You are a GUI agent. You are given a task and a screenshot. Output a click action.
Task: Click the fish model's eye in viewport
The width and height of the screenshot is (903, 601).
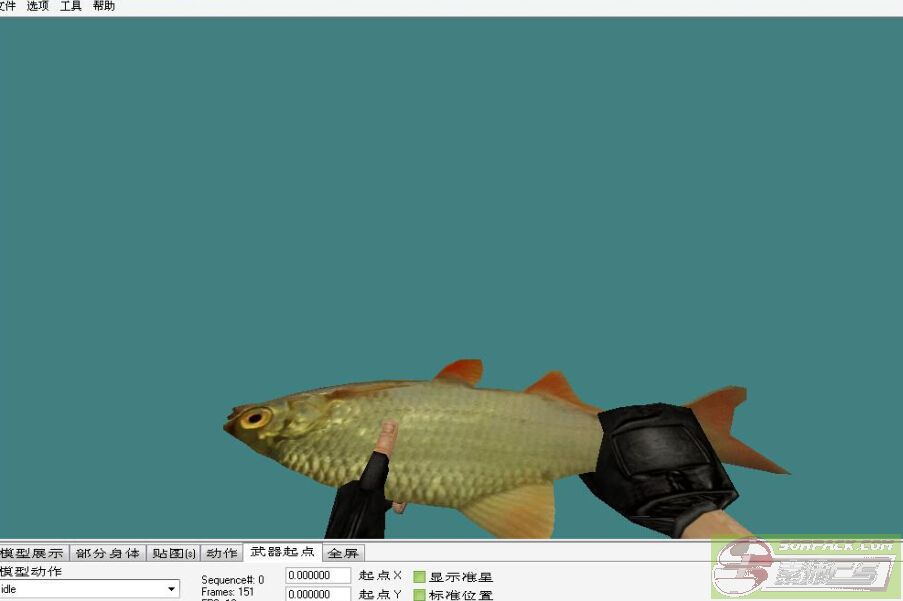pos(254,417)
